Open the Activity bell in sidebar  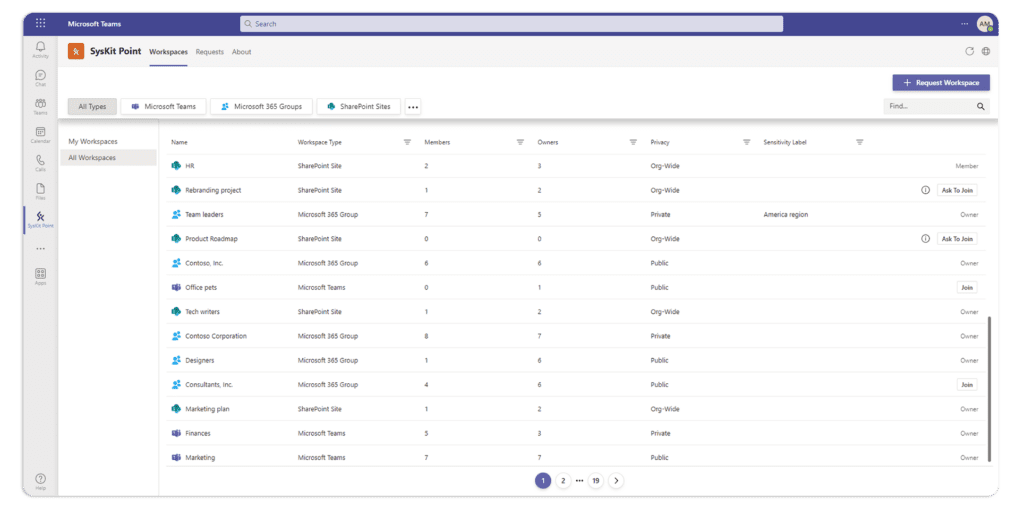coord(40,50)
